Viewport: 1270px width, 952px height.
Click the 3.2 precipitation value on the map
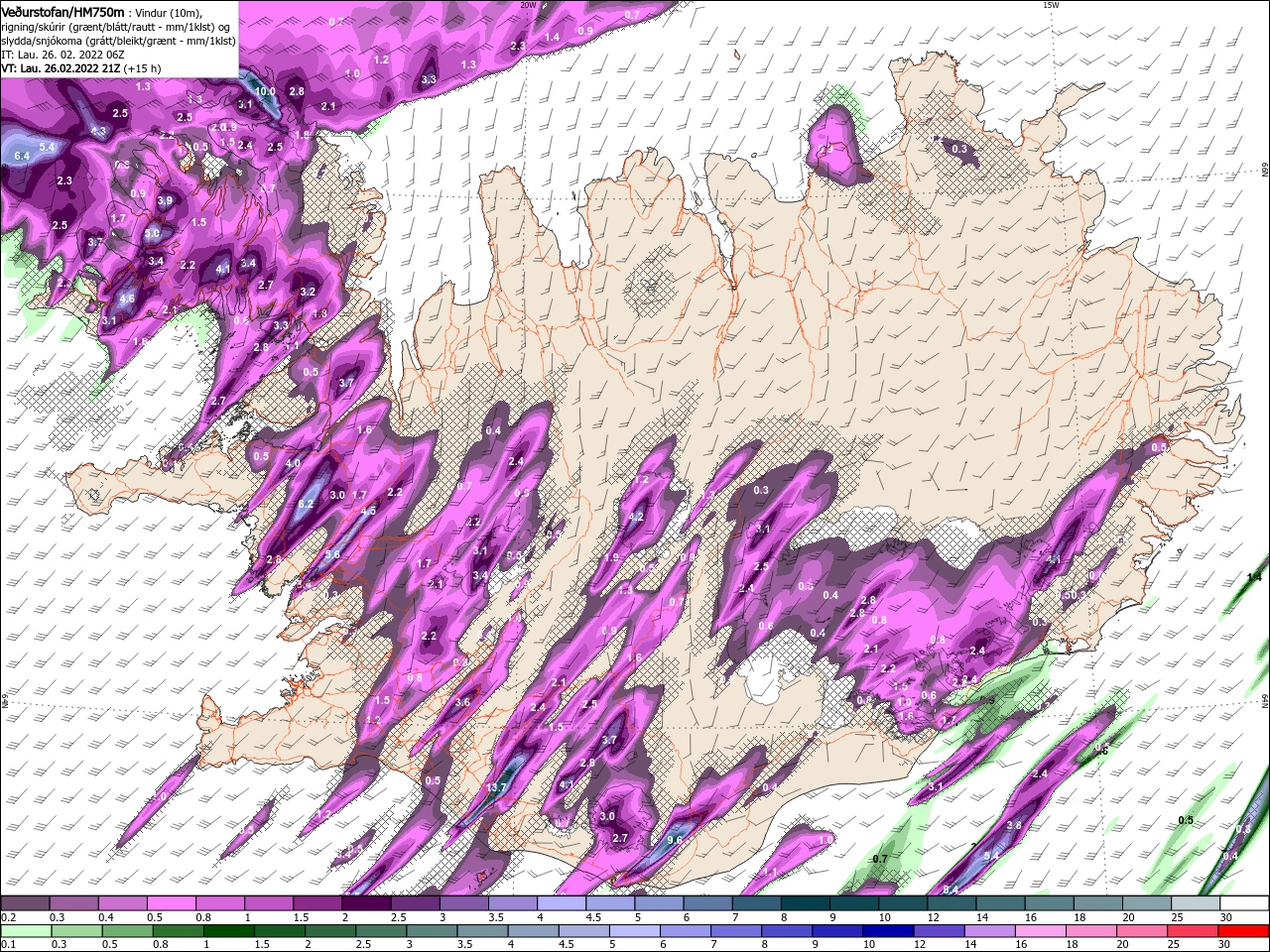(x=308, y=292)
